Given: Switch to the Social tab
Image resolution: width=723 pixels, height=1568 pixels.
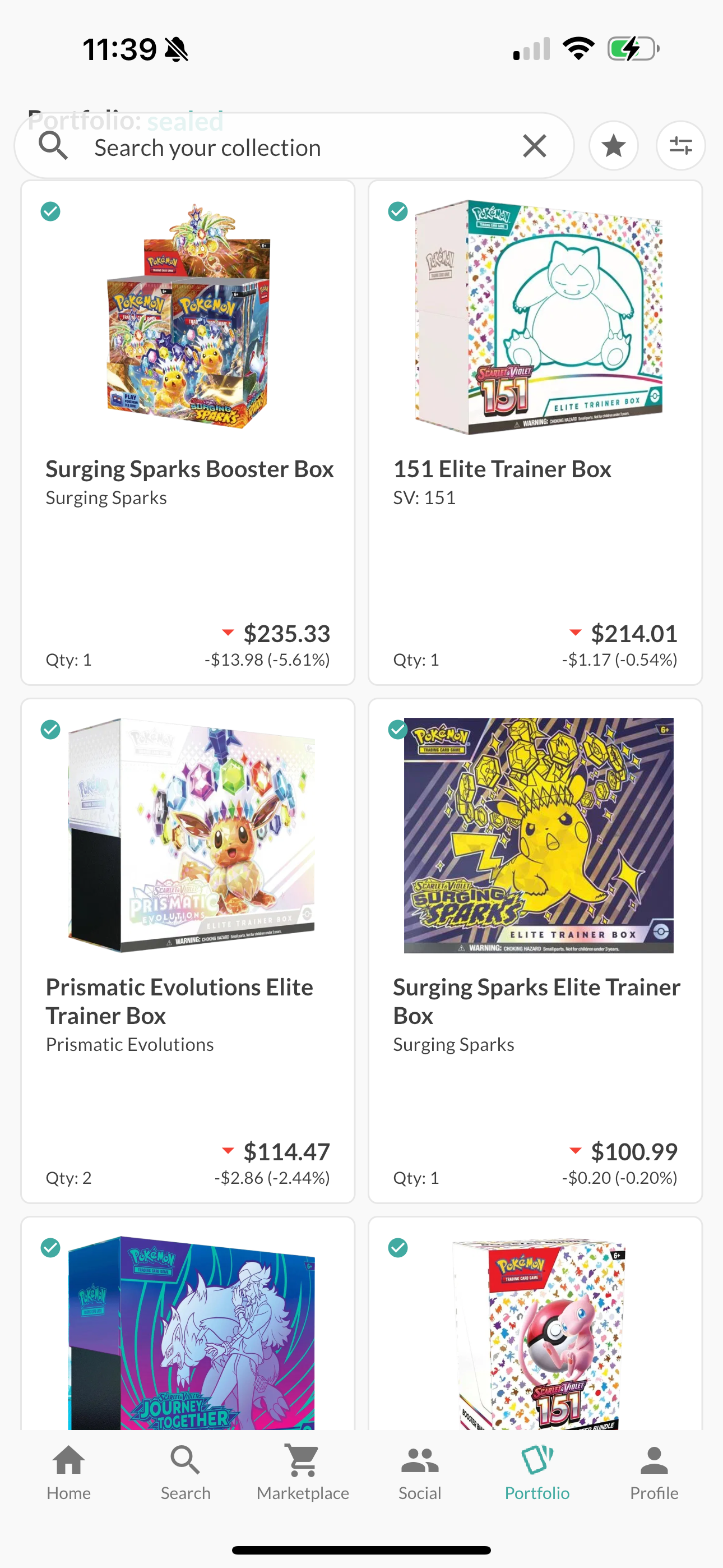Looking at the screenshot, I should click(x=420, y=1473).
